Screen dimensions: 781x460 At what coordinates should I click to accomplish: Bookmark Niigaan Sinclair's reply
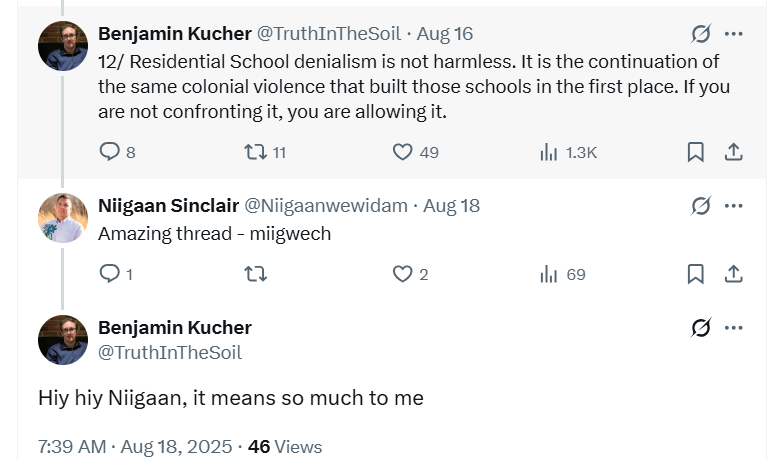coord(696,274)
